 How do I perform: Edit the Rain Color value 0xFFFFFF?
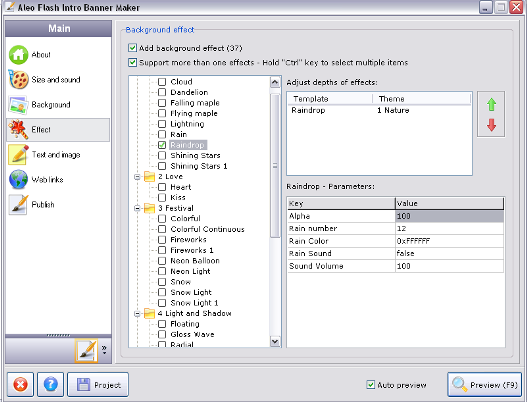click(x=449, y=241)
